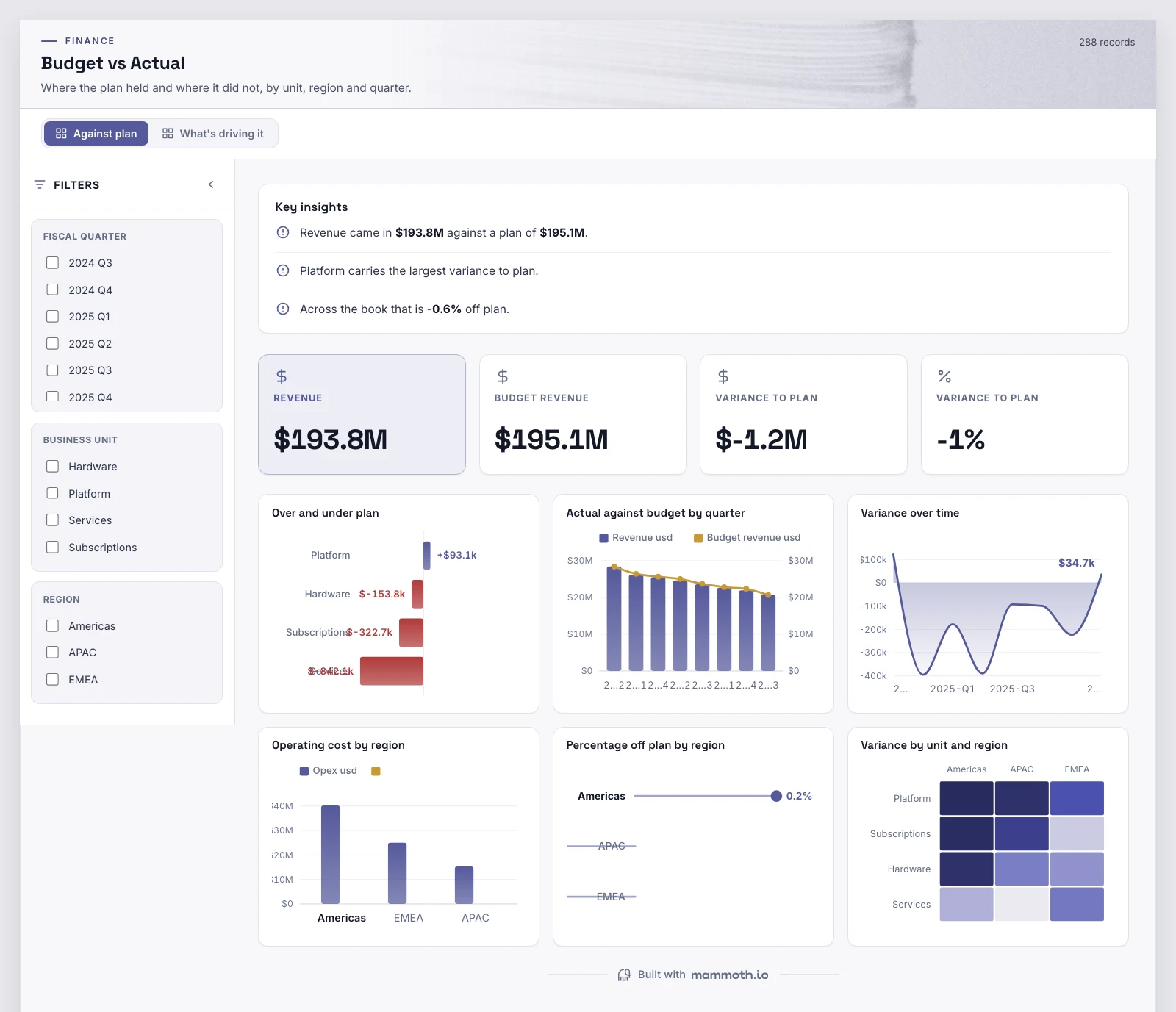
Task: Click the Americas opex bar
Action: (x=331, y=855)
